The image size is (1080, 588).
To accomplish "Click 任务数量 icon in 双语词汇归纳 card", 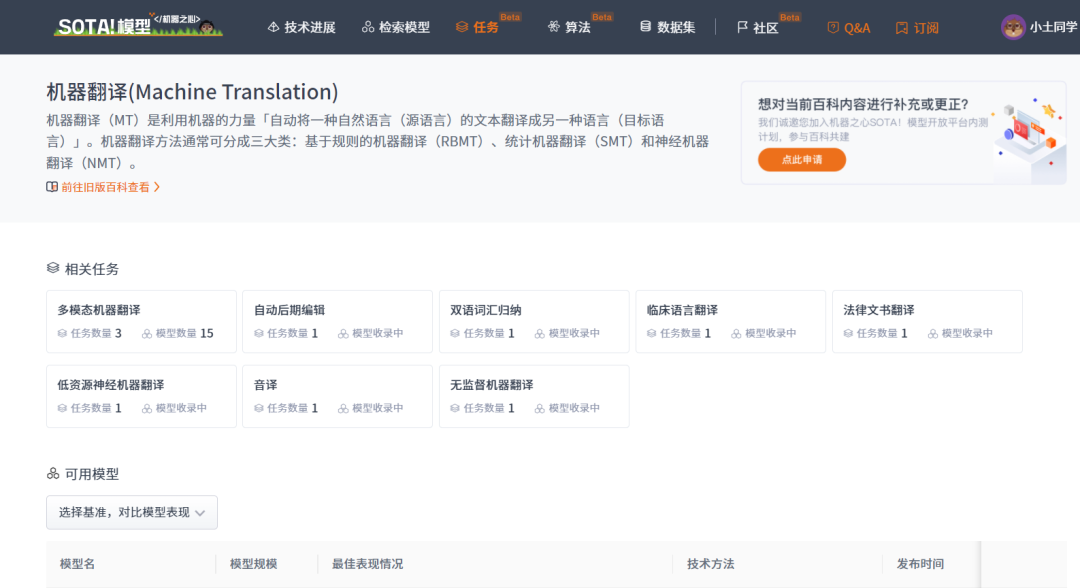I will pyautogui.click(x=455, y=333).
